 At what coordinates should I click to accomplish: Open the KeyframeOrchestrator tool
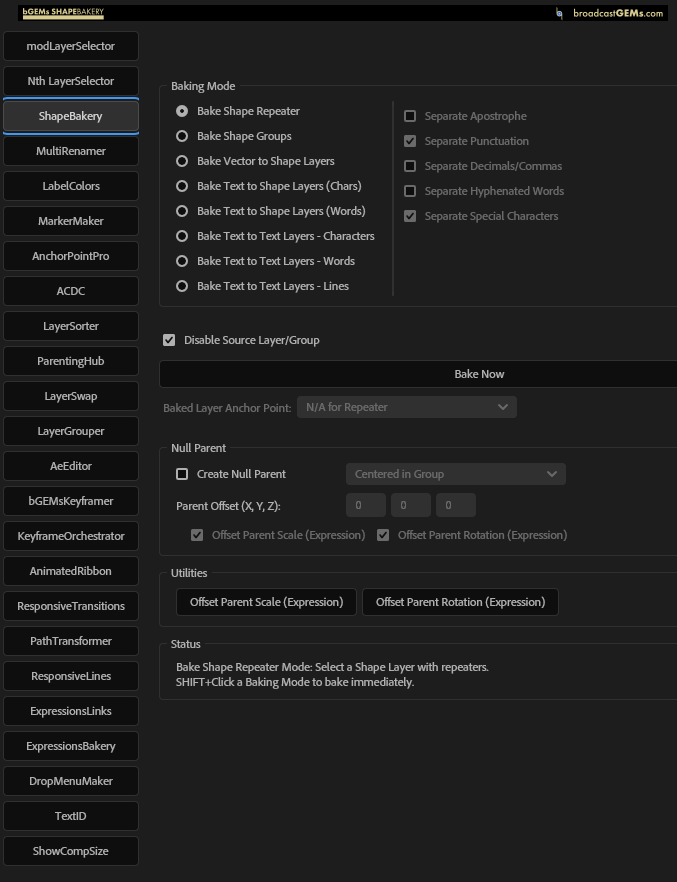(x=70, y=536)
